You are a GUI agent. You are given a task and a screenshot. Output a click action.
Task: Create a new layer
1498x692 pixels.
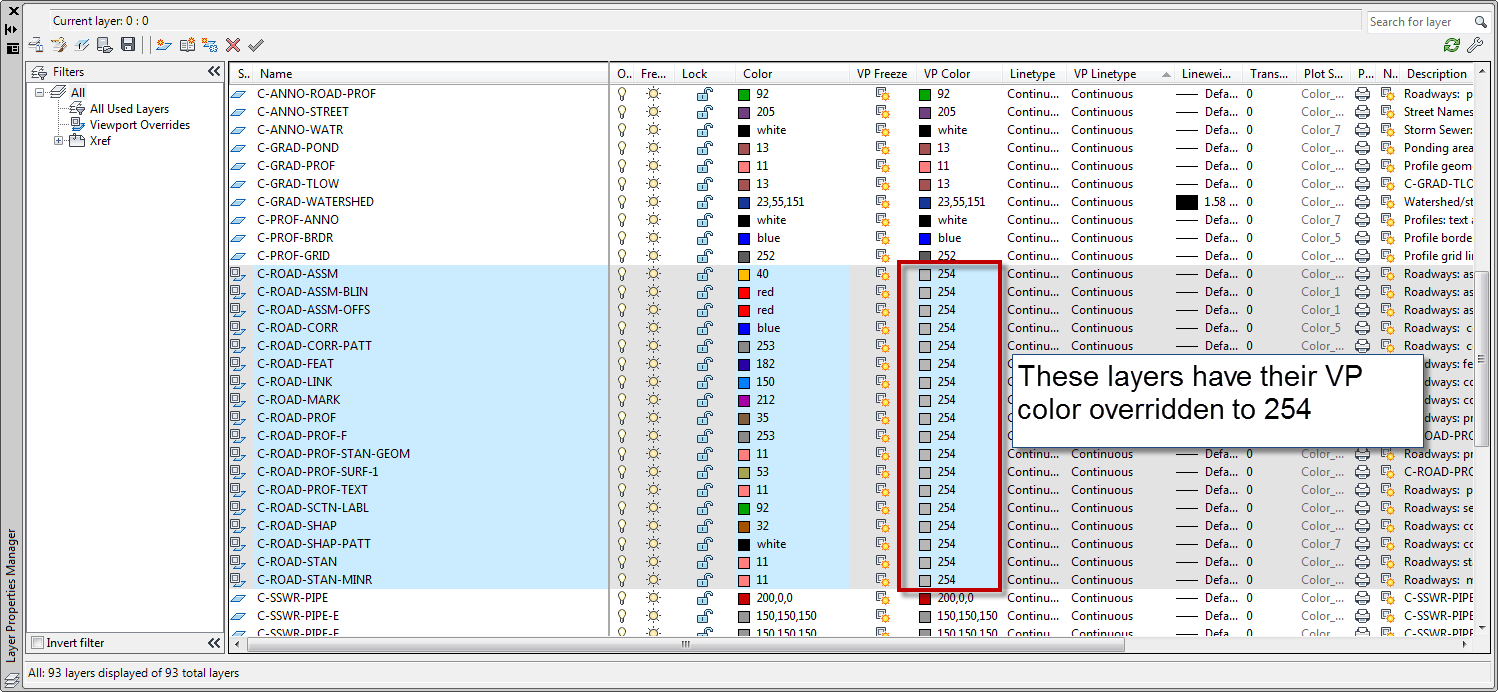pos(163,45)
